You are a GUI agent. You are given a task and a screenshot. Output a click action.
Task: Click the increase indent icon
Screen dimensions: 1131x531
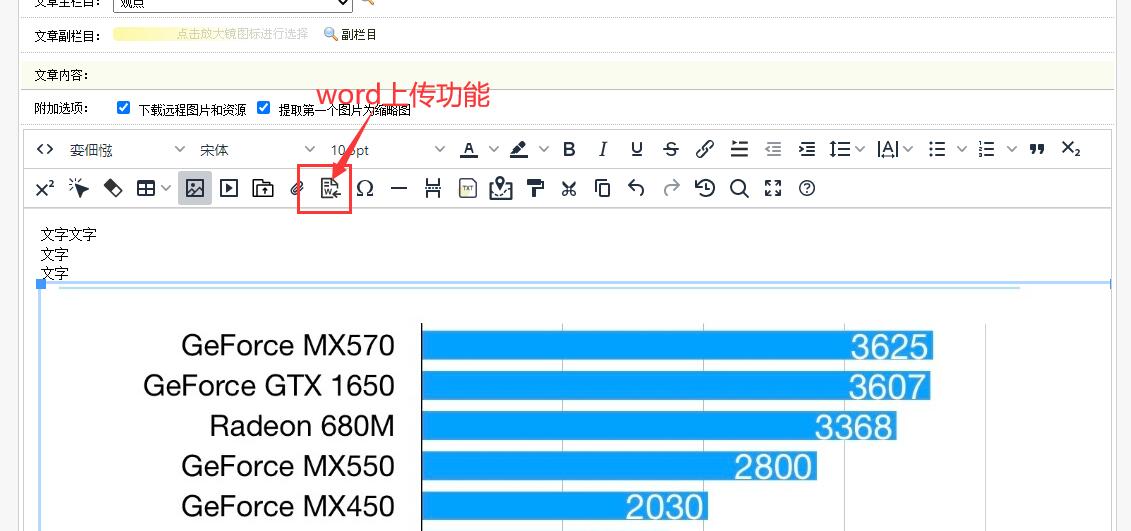(x=806, y=149)
